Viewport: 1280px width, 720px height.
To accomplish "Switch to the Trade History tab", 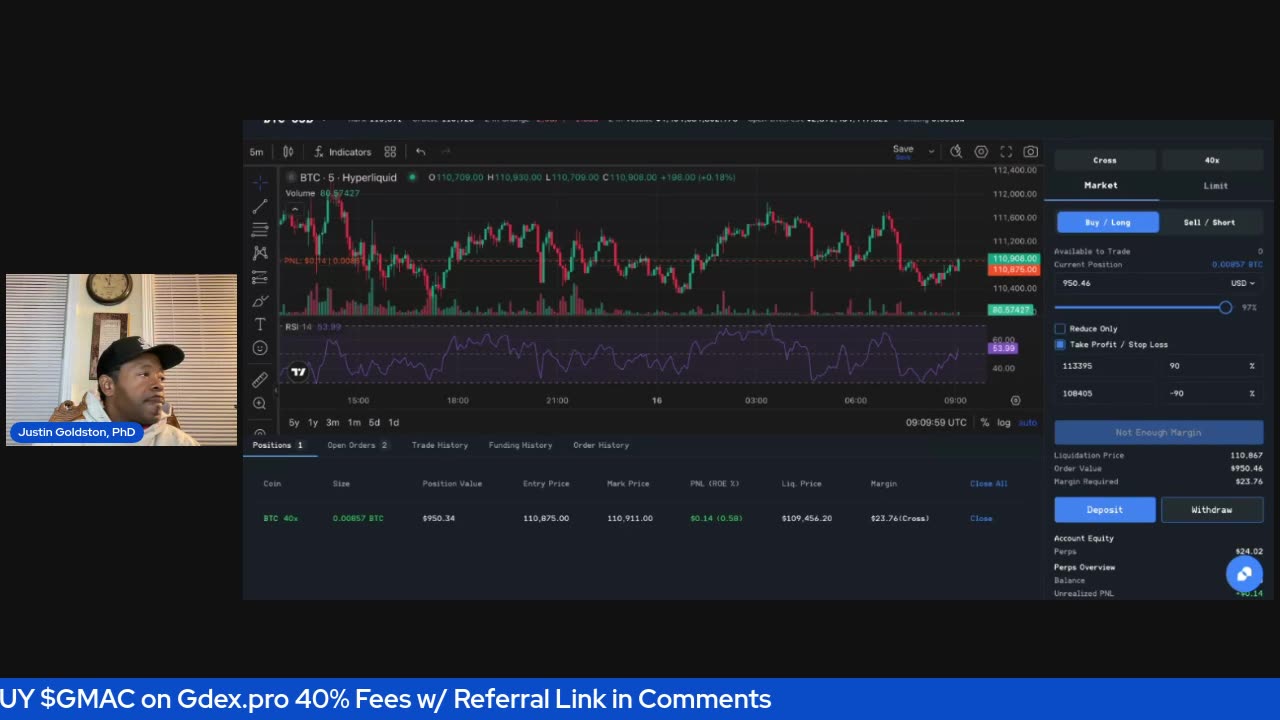I will 440,445.
